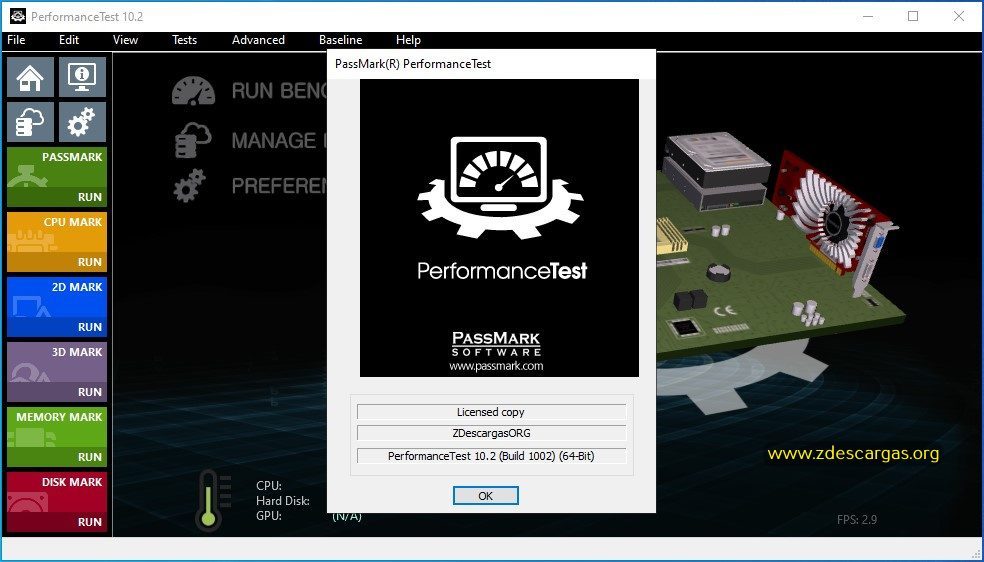This screenshot has width=984, height=562.
Task: Click the PerformanceTest app icon in title bar
Action: tap(17, 16)
